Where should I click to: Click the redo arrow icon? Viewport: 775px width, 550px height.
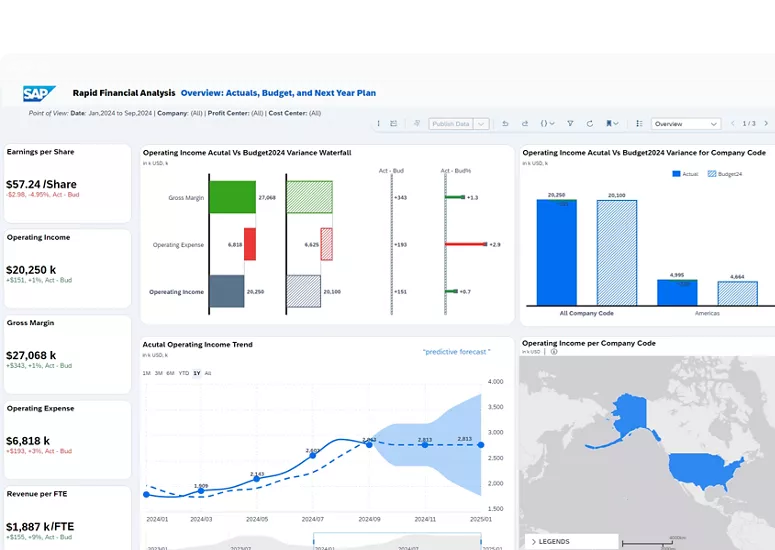point(526,124)
